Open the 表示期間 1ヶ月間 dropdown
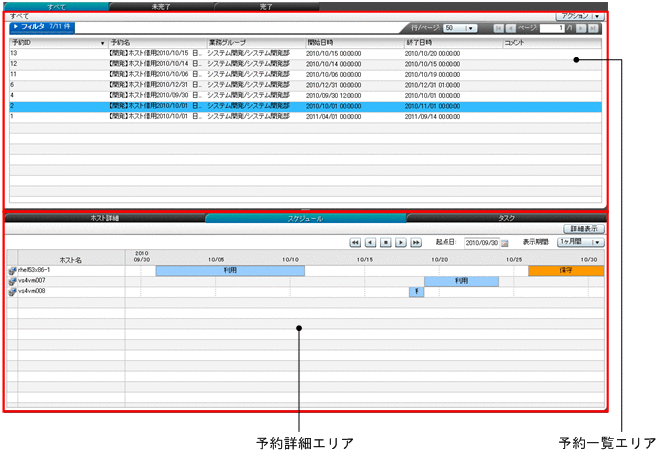The width and height of the screenshot is (660, 455). (580, 242)
